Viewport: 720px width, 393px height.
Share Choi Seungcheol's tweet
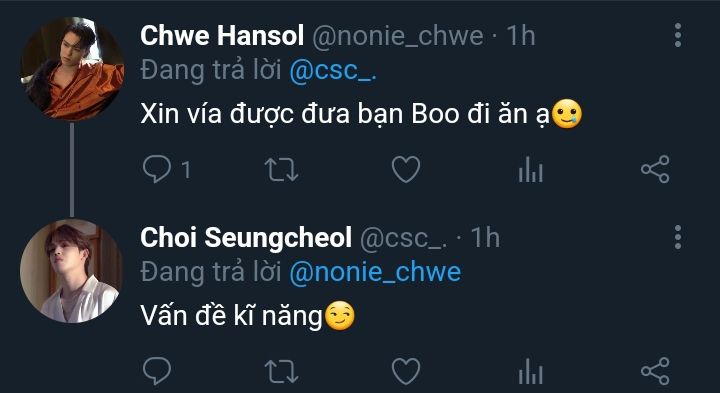[655, 371]
